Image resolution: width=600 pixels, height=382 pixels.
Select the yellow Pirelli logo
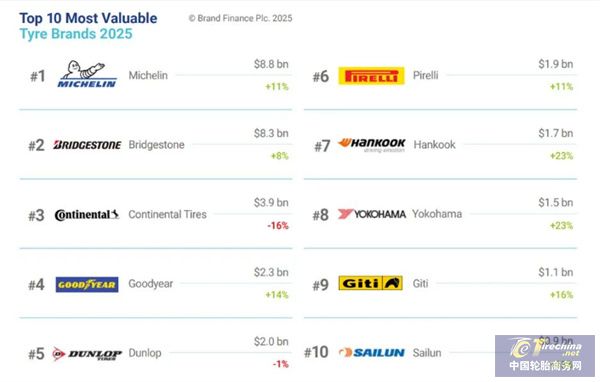[x=371, y=76]
